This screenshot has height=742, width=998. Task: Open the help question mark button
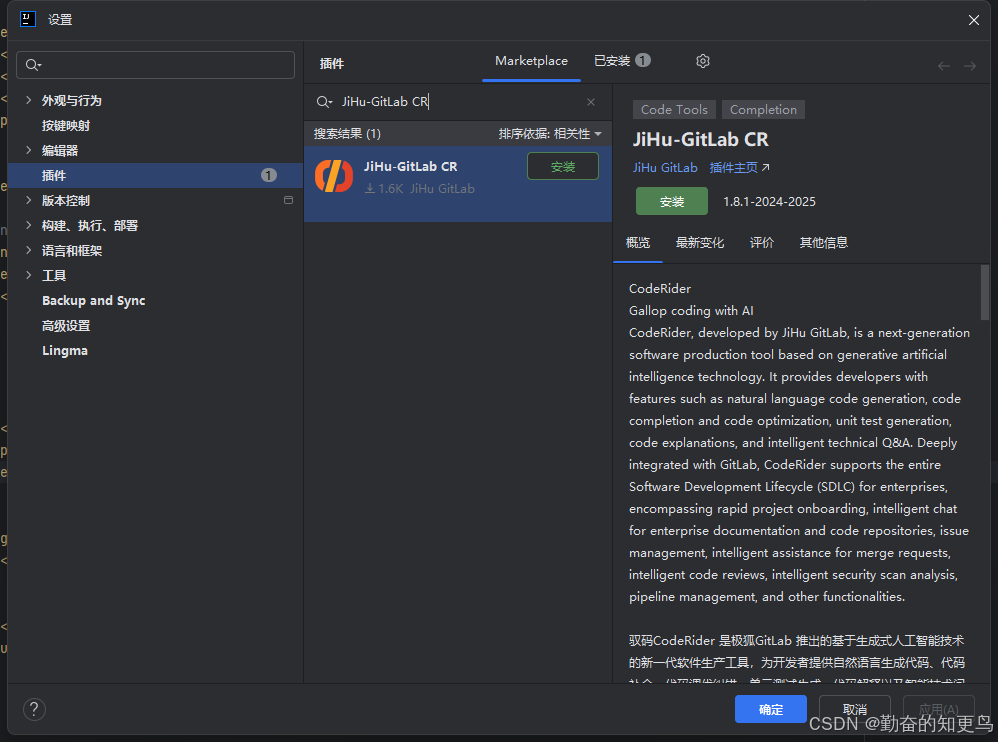(x=34, y=709)
